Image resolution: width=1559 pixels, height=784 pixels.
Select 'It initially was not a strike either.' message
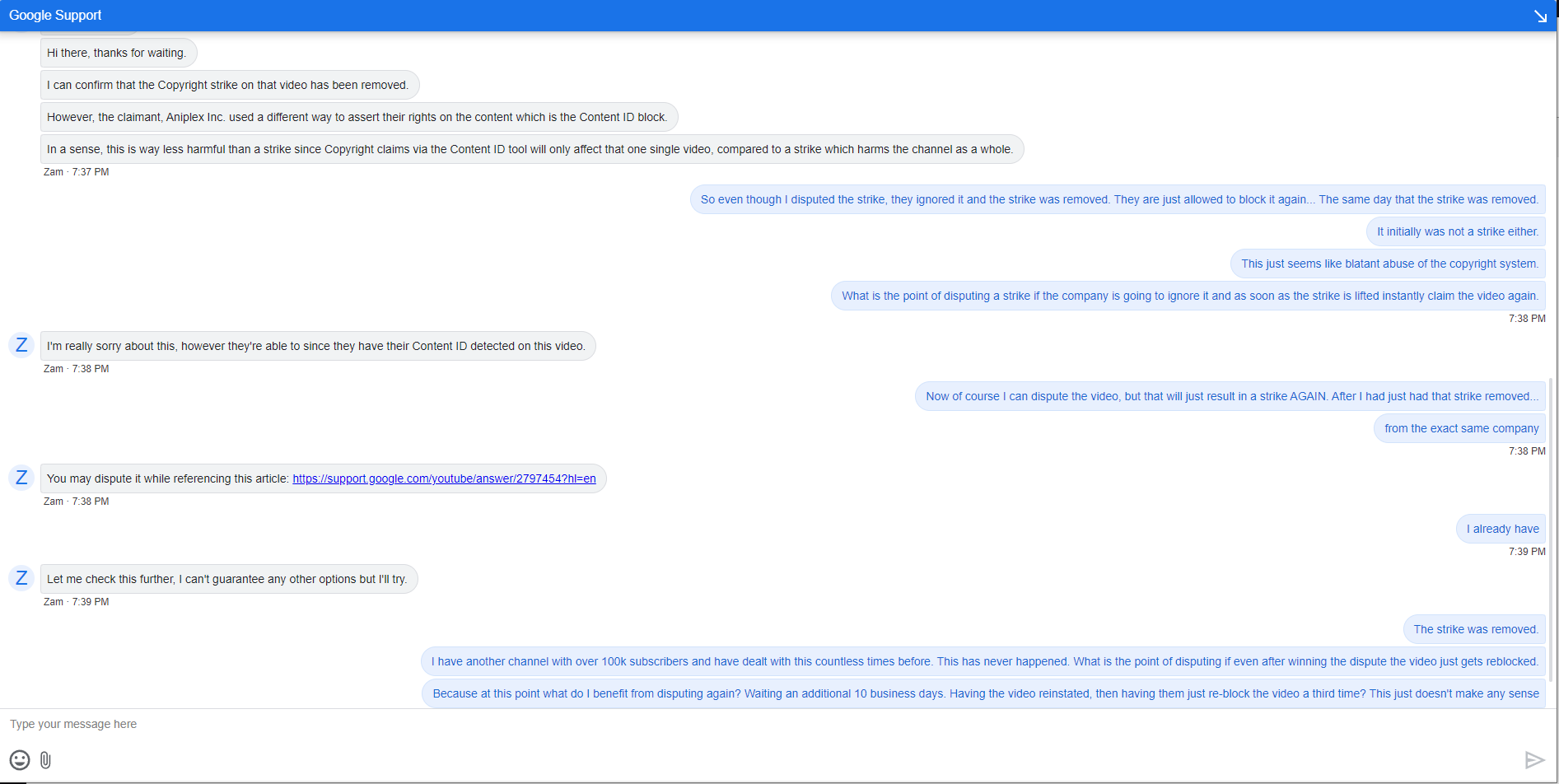(x=1456, y=231)
